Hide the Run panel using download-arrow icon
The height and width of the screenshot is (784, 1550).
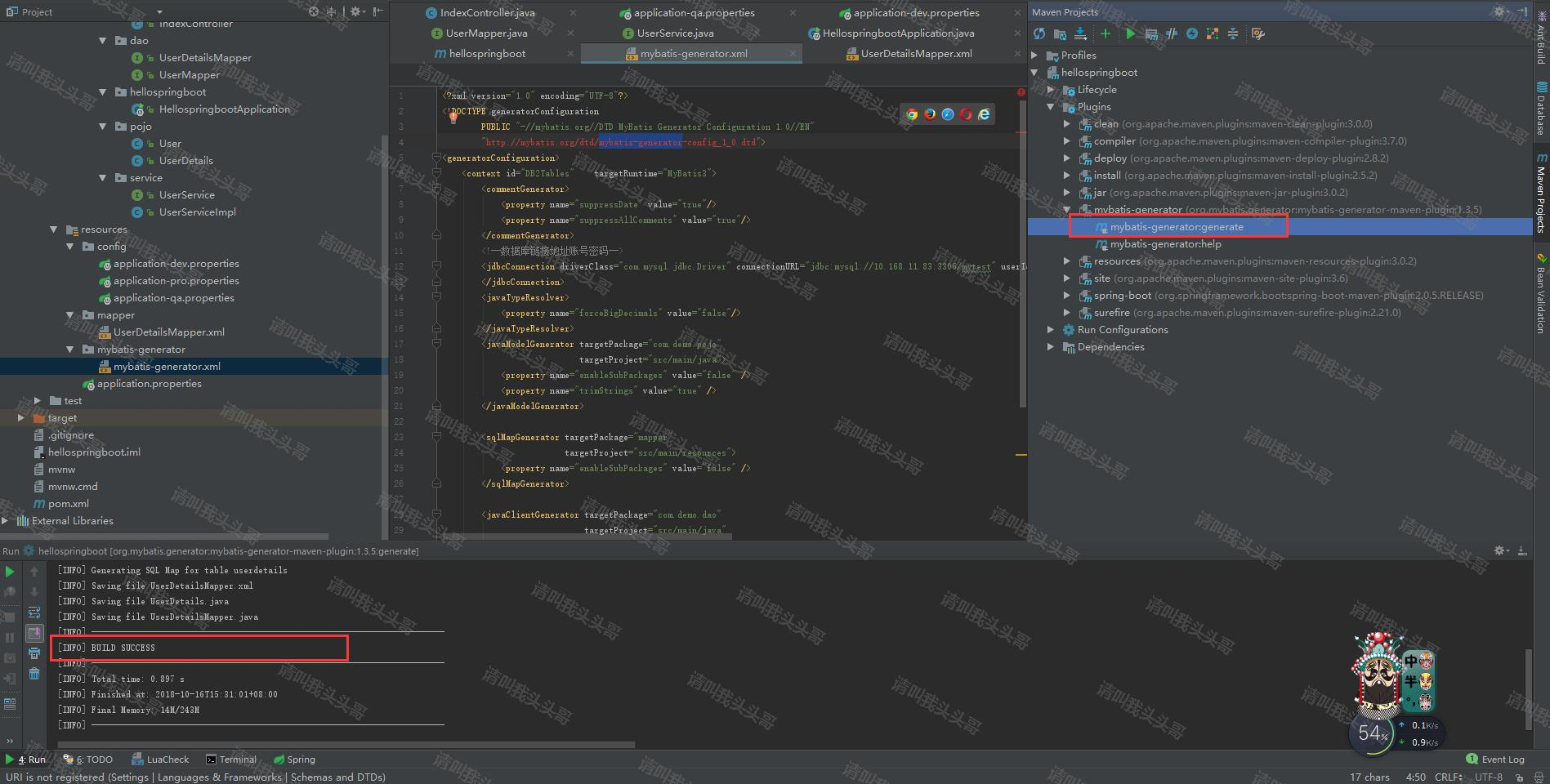point(1522,550)
